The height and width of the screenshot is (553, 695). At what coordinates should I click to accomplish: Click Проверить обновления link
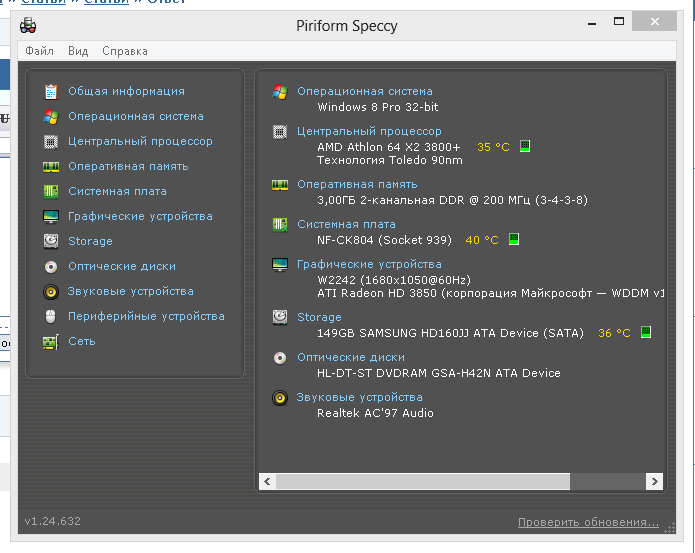(x=589, y=522)
